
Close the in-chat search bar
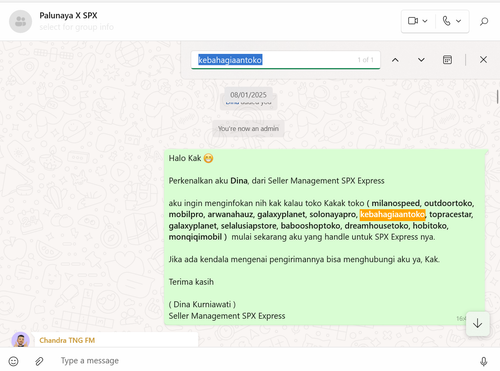click(483, 60)
